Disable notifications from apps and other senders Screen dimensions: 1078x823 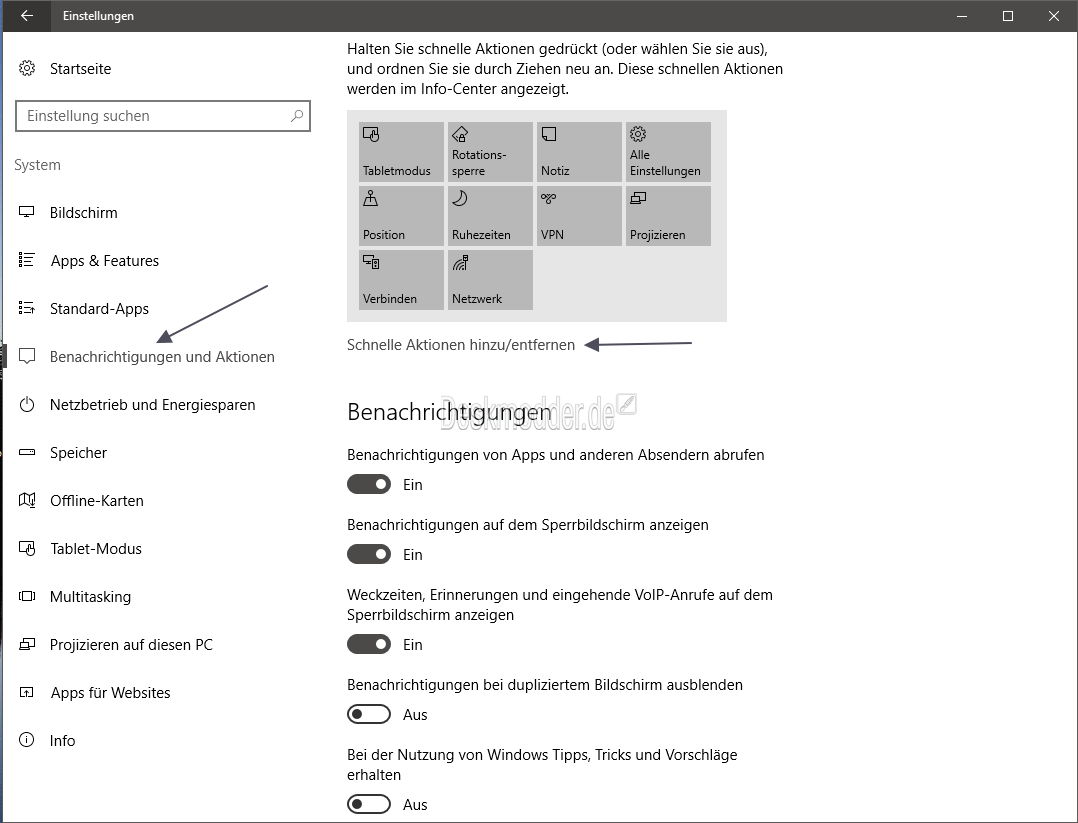(x=369, y=484)
